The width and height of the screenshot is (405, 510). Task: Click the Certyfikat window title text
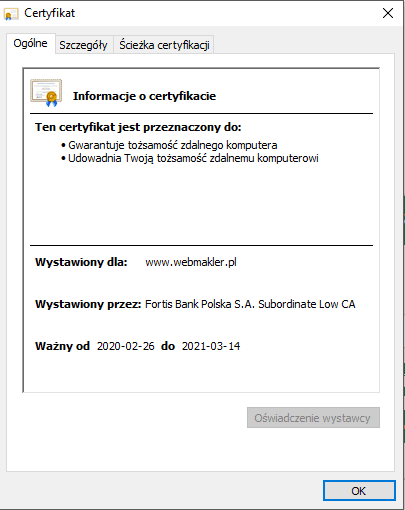49,13
